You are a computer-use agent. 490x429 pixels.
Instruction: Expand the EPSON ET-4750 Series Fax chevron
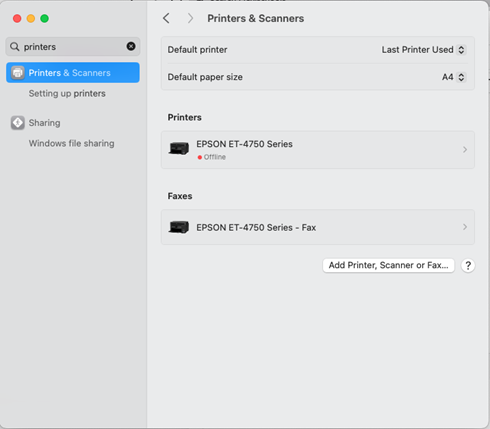pyautogui.click(x=465, y=227)
